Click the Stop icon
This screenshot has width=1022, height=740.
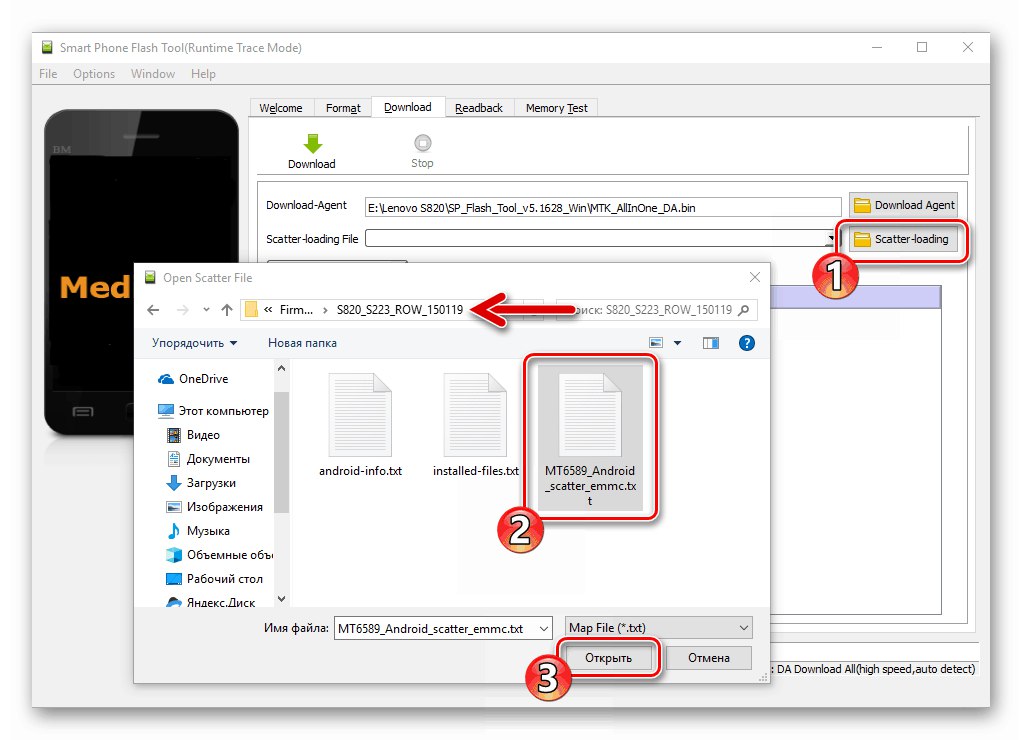click(x=422, y=142)
